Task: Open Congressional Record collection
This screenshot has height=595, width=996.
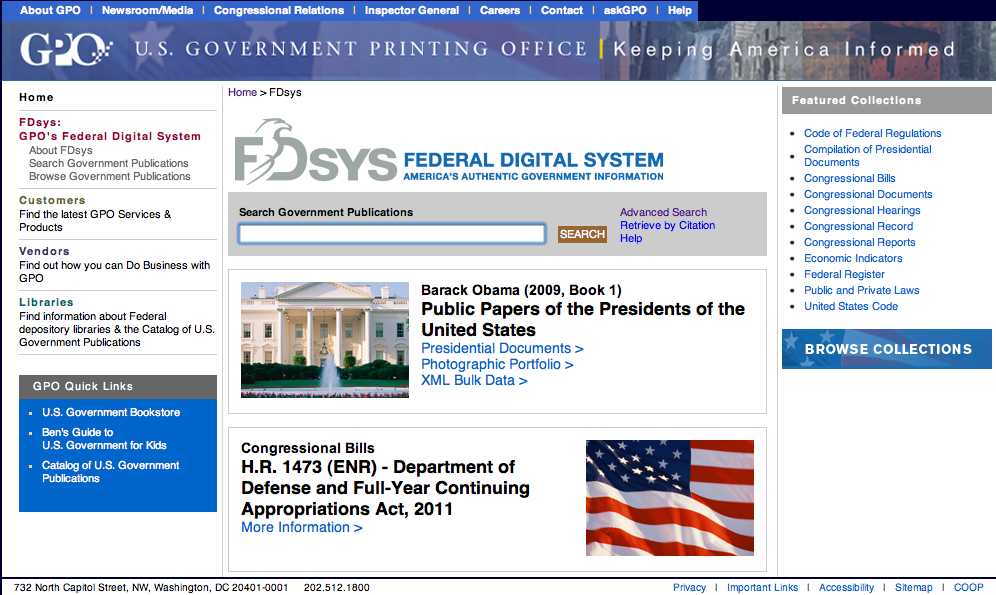Action: coord(858,226)
